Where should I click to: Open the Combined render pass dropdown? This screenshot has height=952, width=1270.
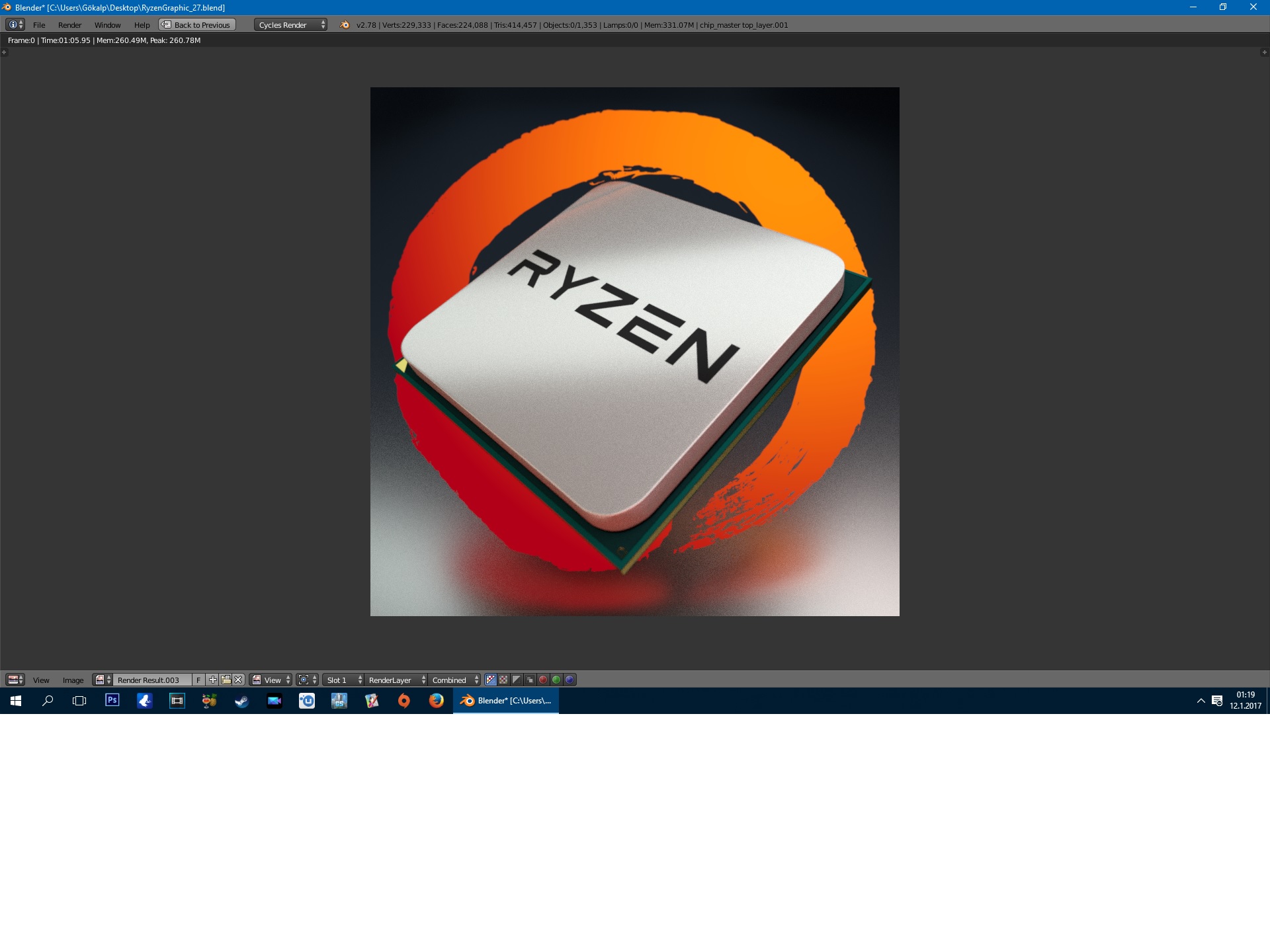454,680
